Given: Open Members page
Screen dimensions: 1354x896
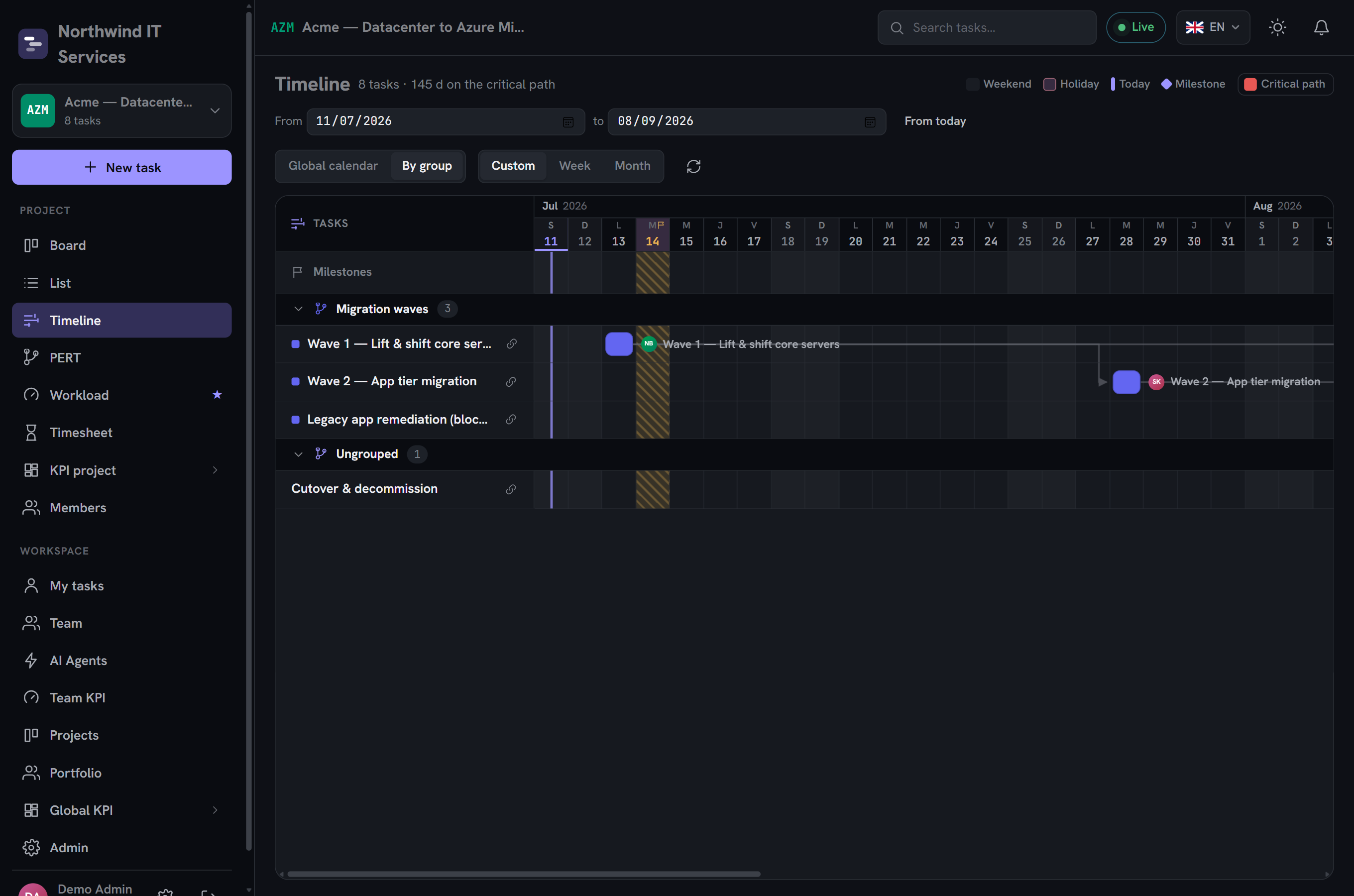Looking at the screenshot, I should [x=121, y=507].
